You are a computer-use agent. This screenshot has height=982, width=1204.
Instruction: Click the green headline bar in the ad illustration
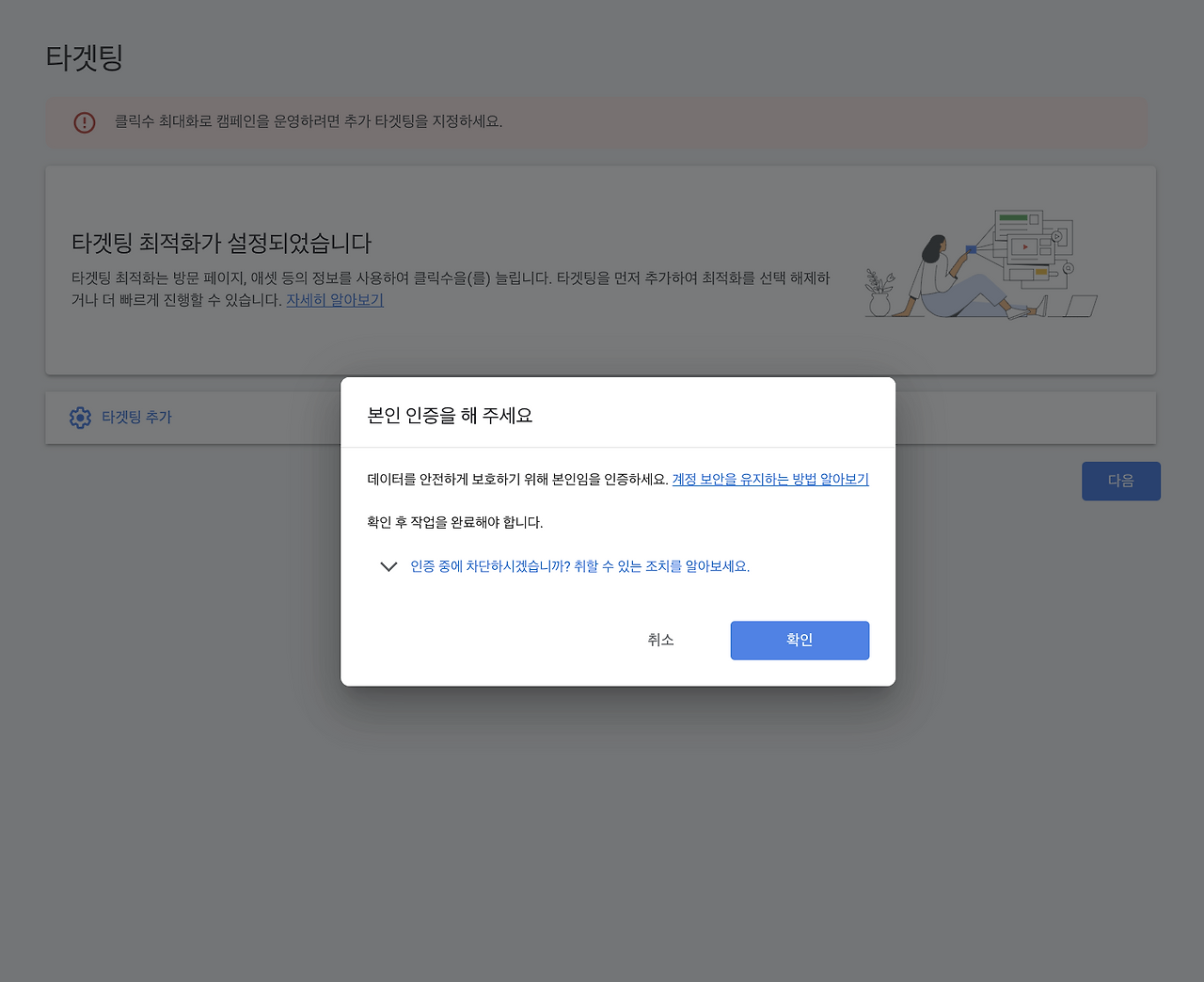tap(1013, 217)
